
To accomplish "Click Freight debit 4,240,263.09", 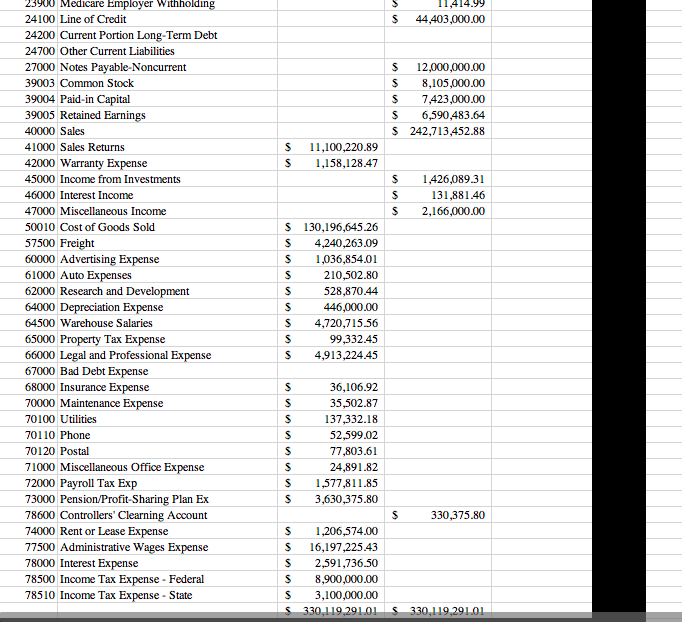I will 347,243.
